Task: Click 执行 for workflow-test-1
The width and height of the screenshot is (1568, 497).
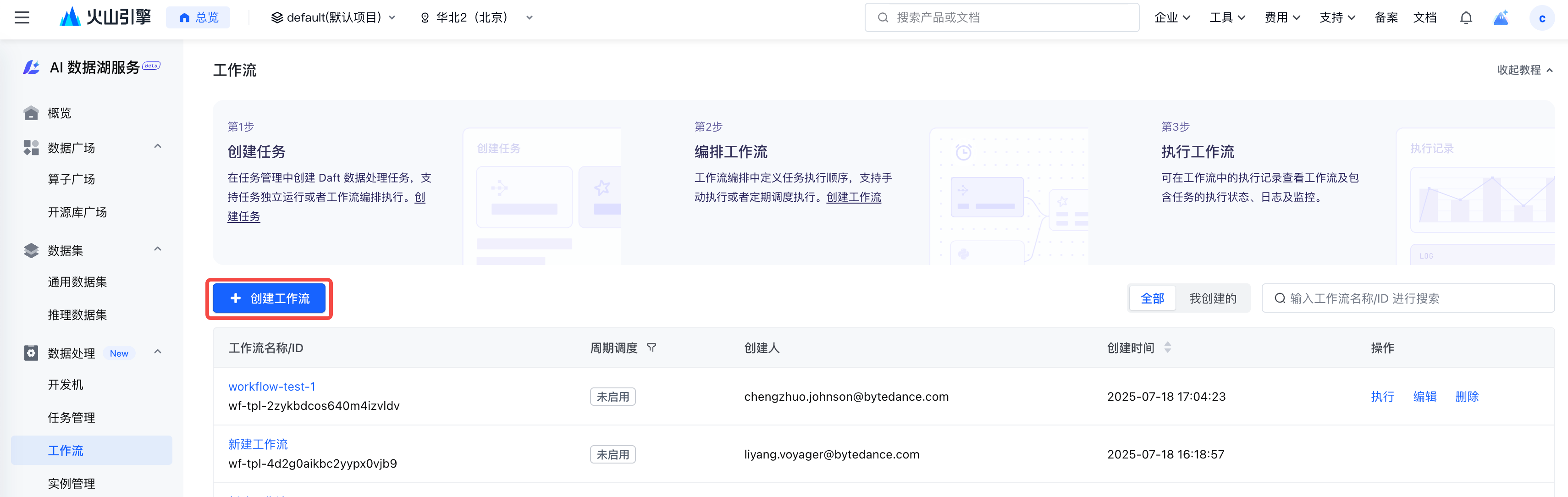Action: point(1382,397)
